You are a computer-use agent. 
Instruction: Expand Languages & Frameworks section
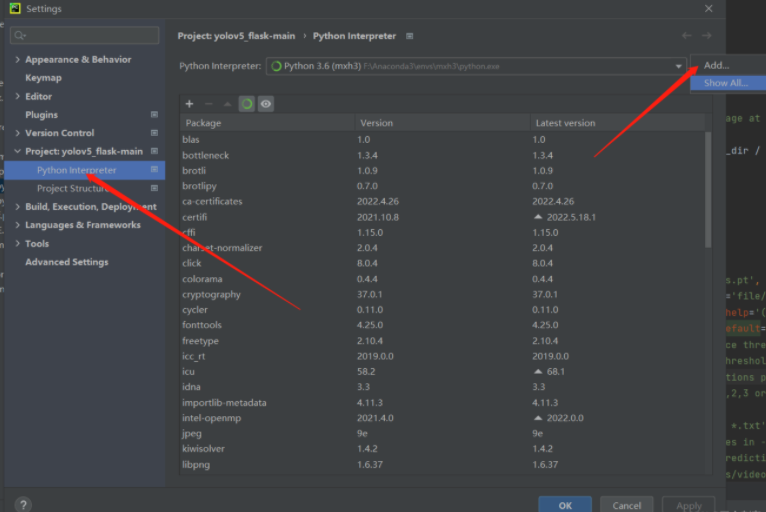[x=18, y=225]
